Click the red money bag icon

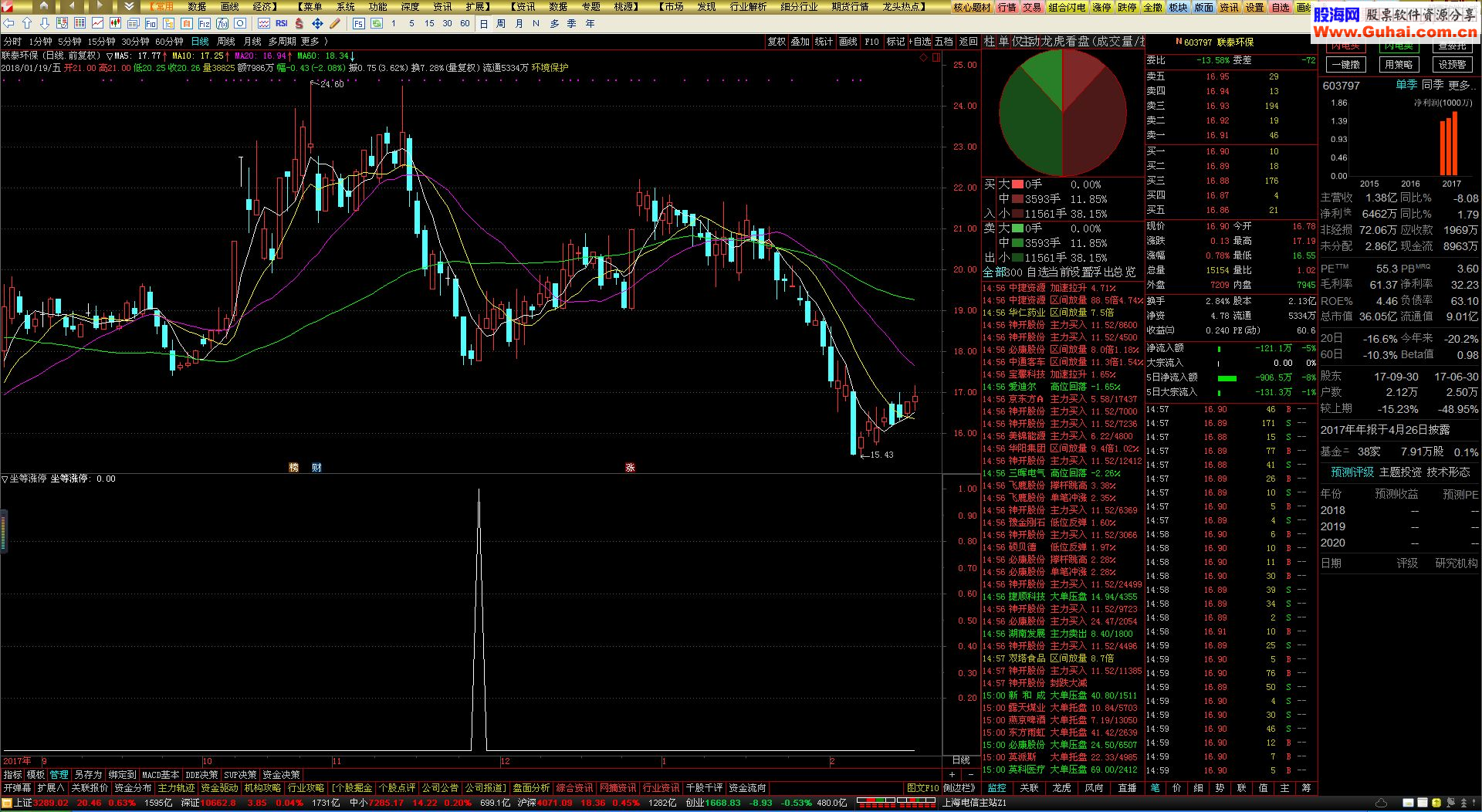point(299,24)
